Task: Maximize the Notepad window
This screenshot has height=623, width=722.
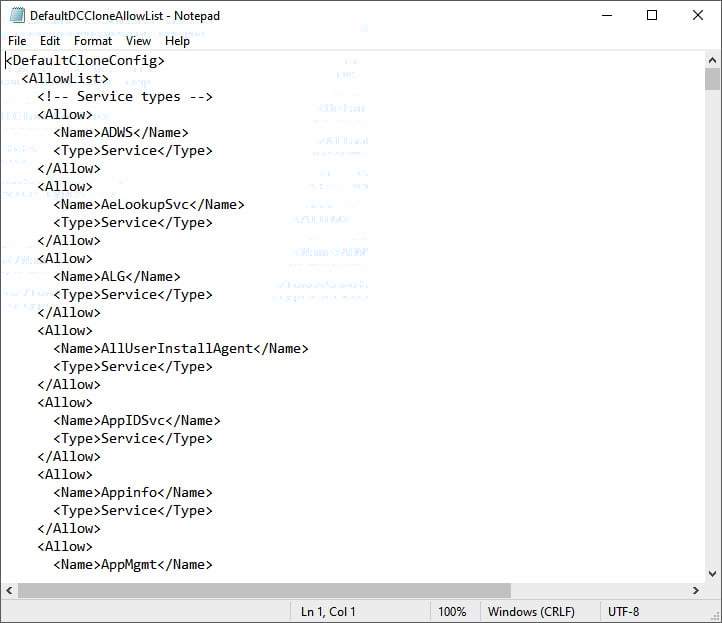Action: coord(652,15)
